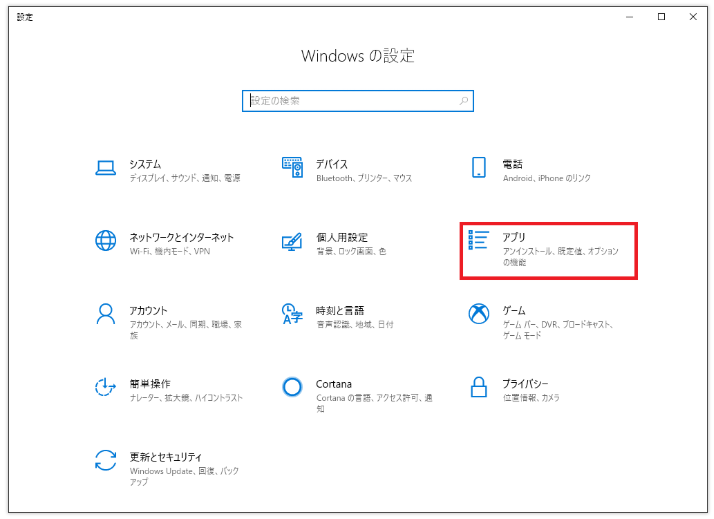Click the 'Android、iPhone のリンク' description
The width and height of the screenshot is (714, 519).
547,178
